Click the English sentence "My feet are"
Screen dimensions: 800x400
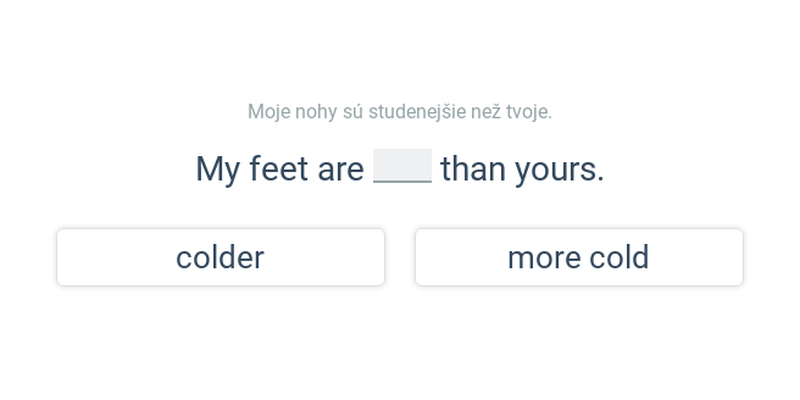click(x=280, y=169)
